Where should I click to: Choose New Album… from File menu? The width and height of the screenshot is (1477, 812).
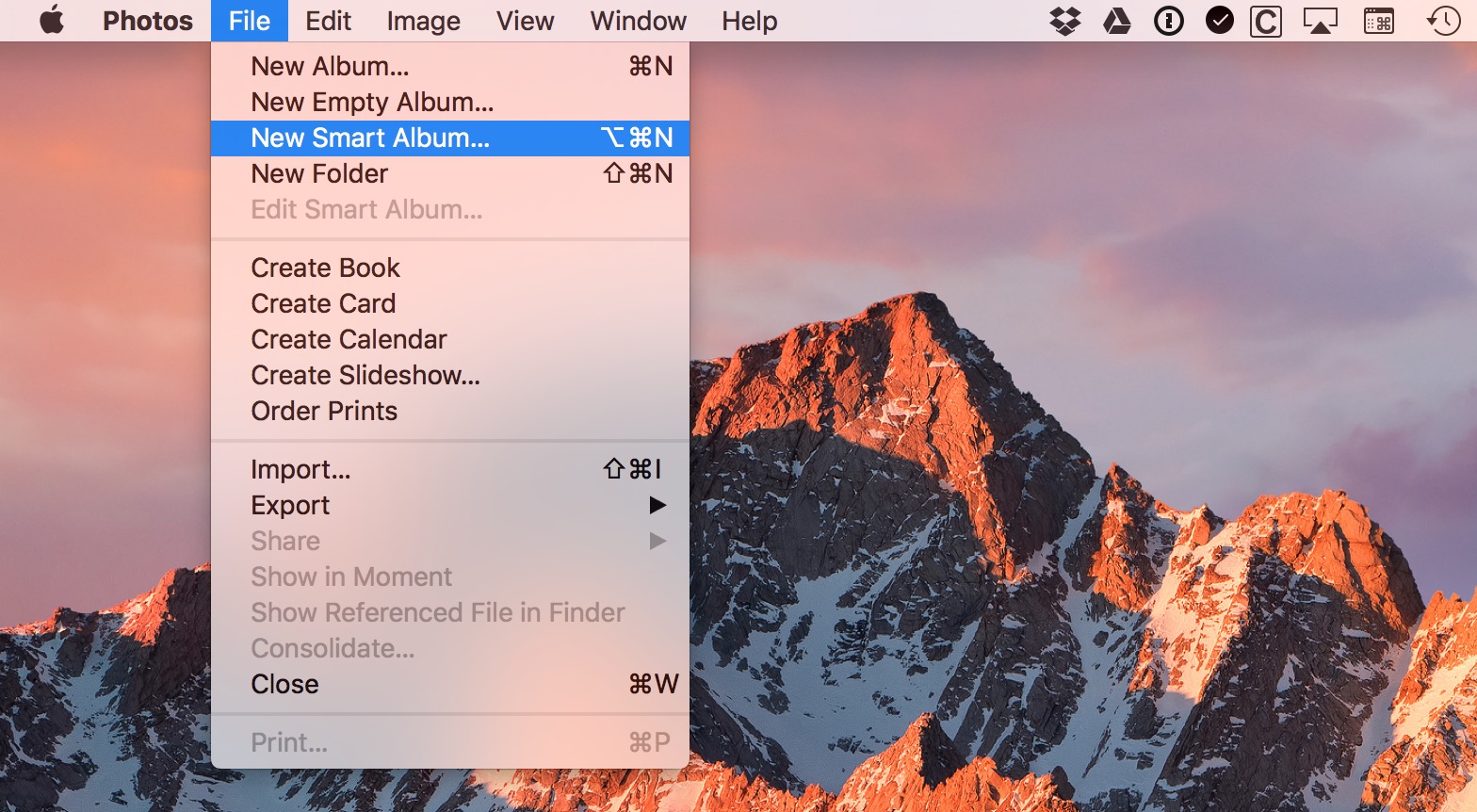(x=450, y=67)
